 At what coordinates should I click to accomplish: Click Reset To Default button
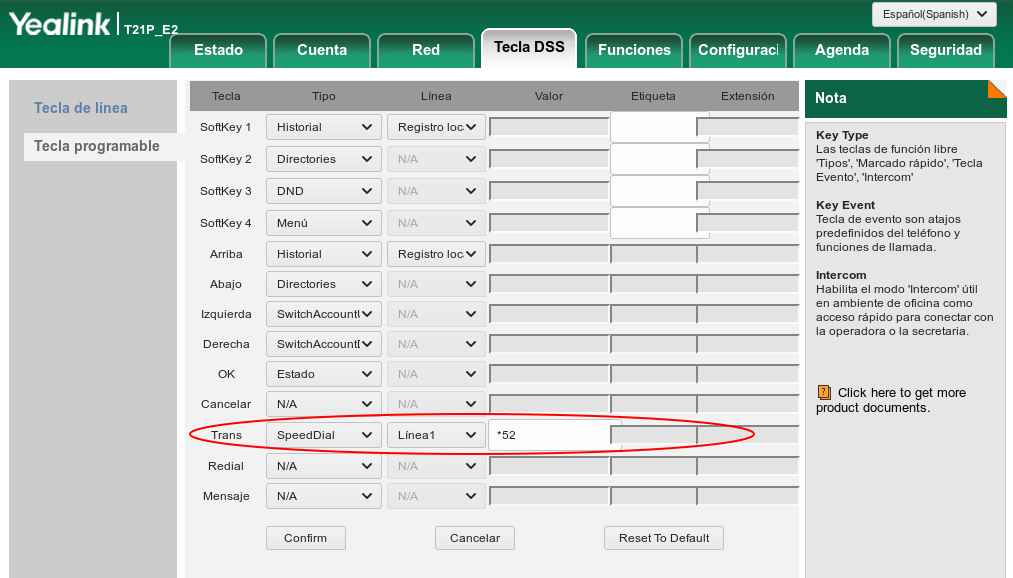click(x=663, y=538)
